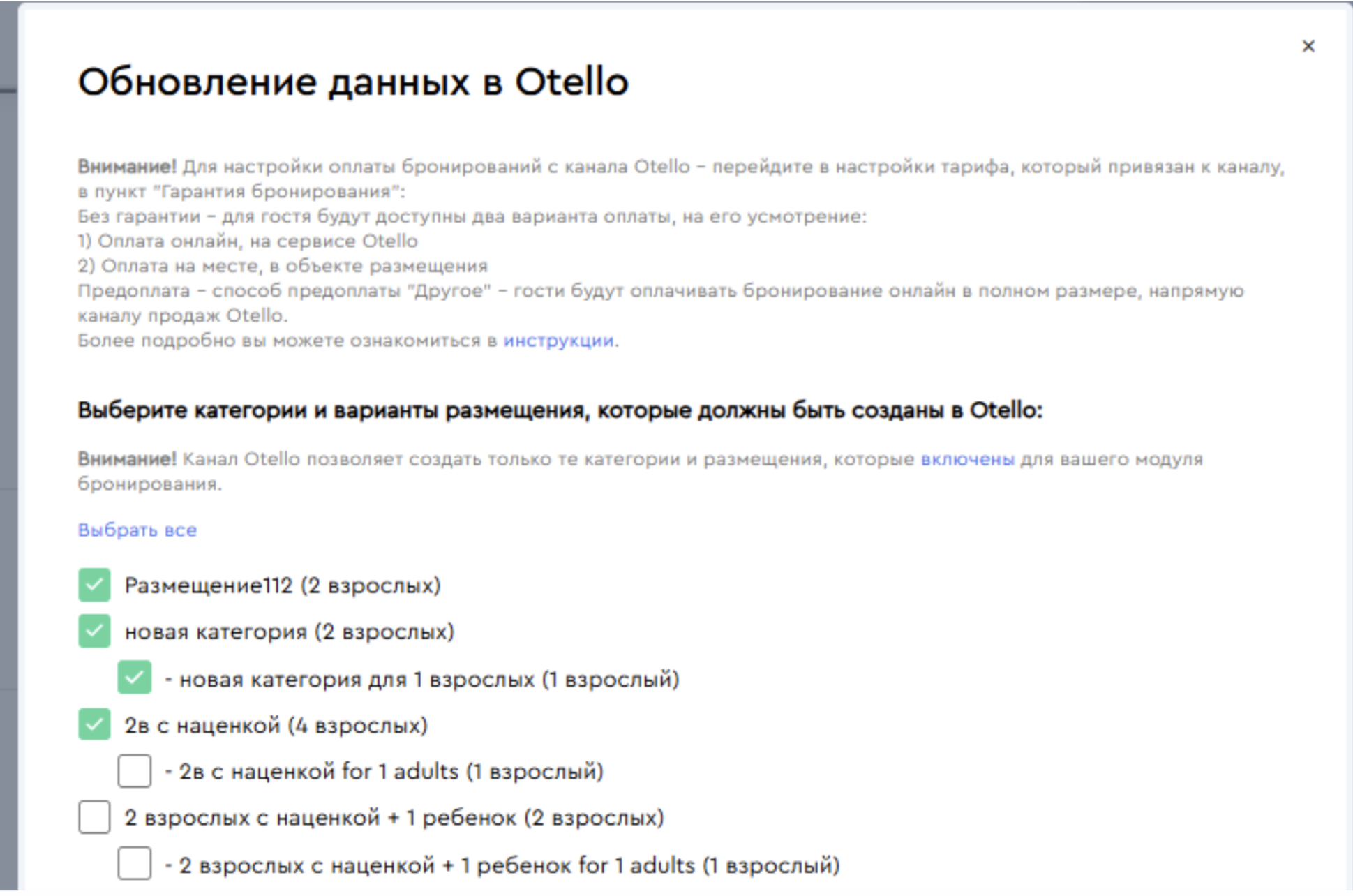1353x896 pixels.
Task: Uncheck новая категория (2 взрослых) checkbox
Action: (94, 631)
